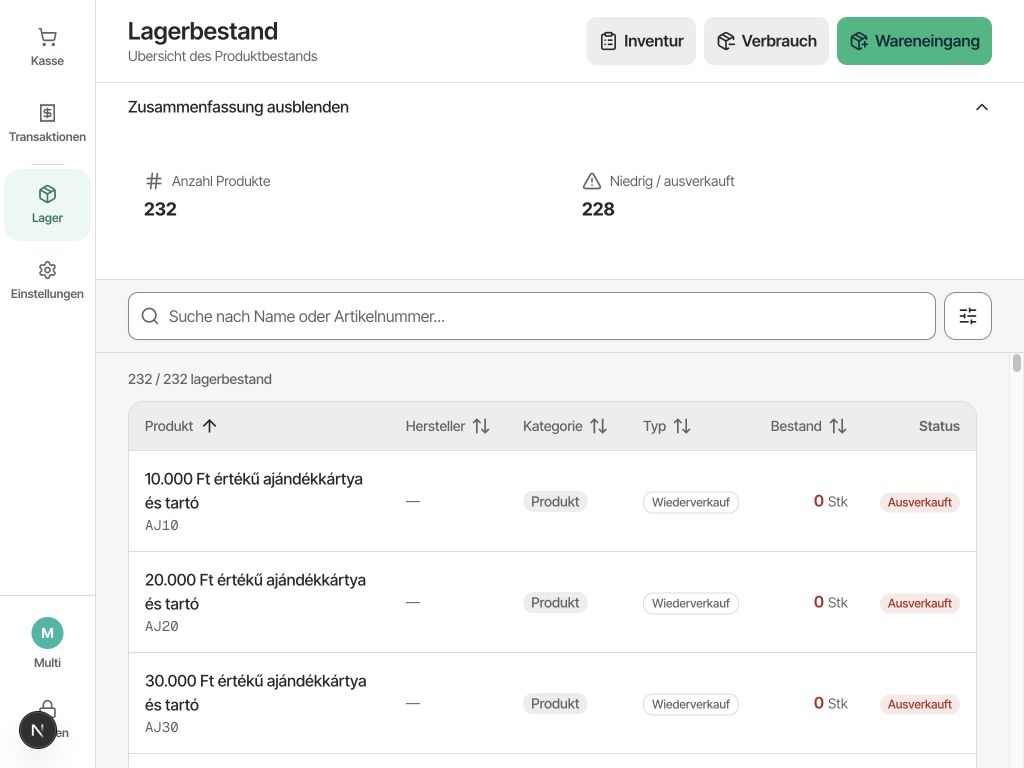
Task: Click the Inventur button
Action: coord(641,41)
